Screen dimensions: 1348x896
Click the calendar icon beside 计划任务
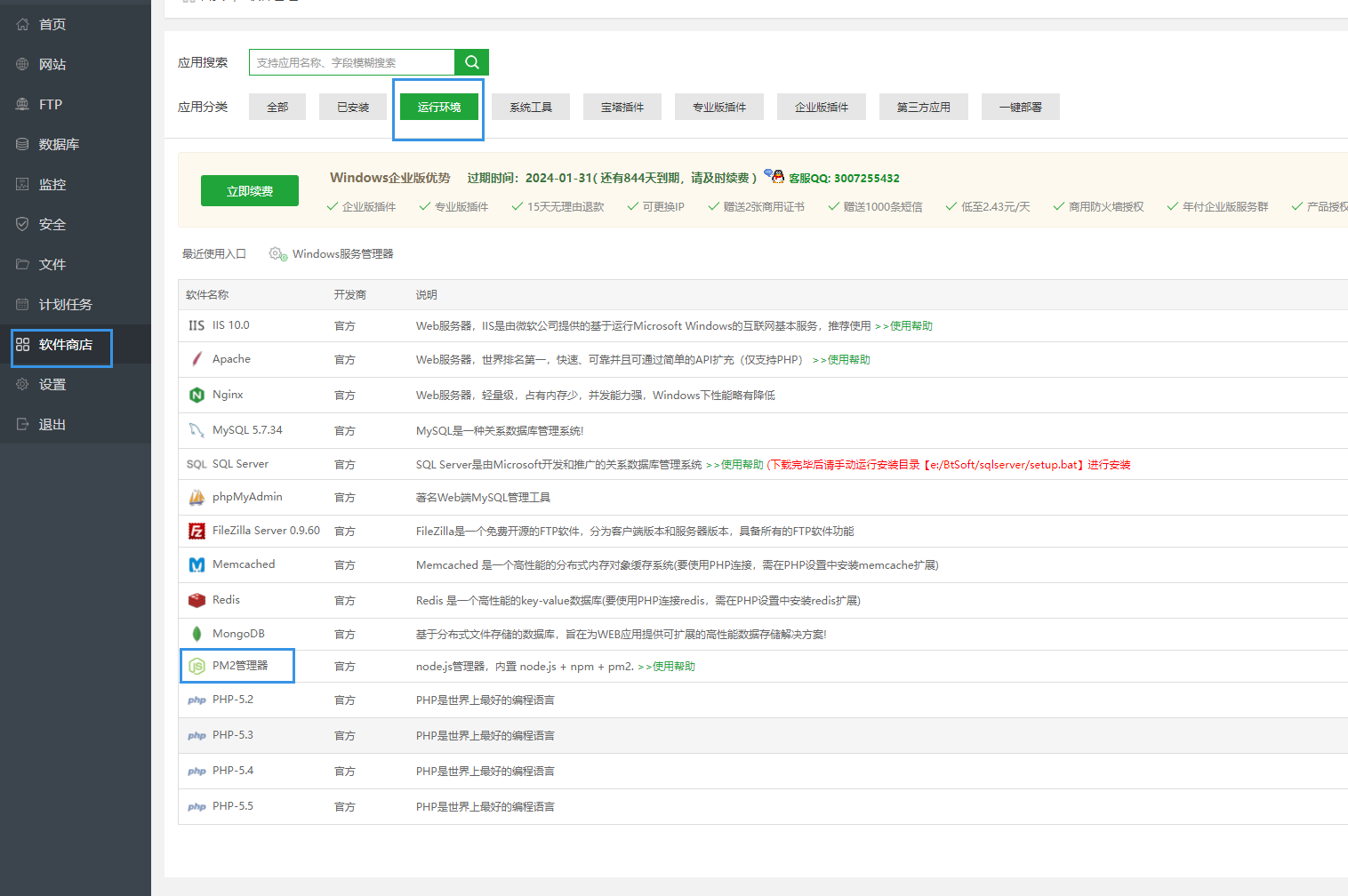[x=22, y=304]
